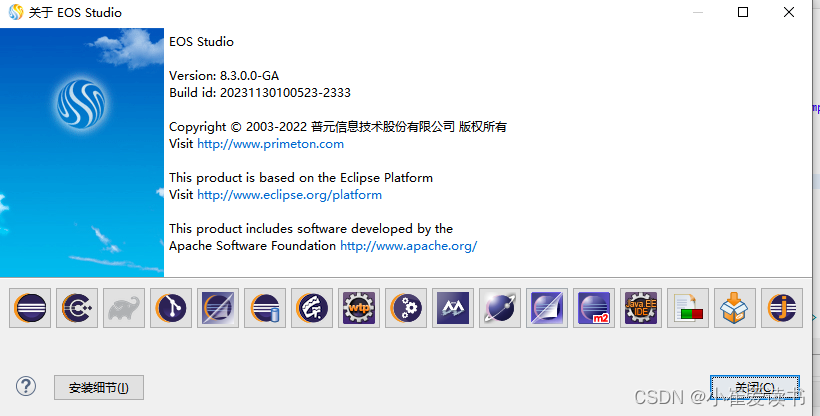The image size is (820, 416).
Task: Open the Eclipse icon with white gears
Action: 406,308
